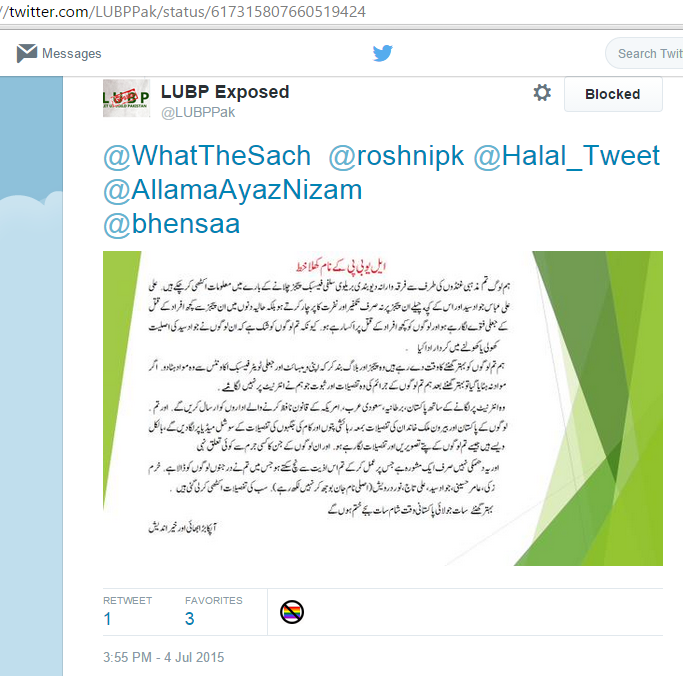Open the Messages envelope icon
Screen dimensions: 683x676
[27, 53]
